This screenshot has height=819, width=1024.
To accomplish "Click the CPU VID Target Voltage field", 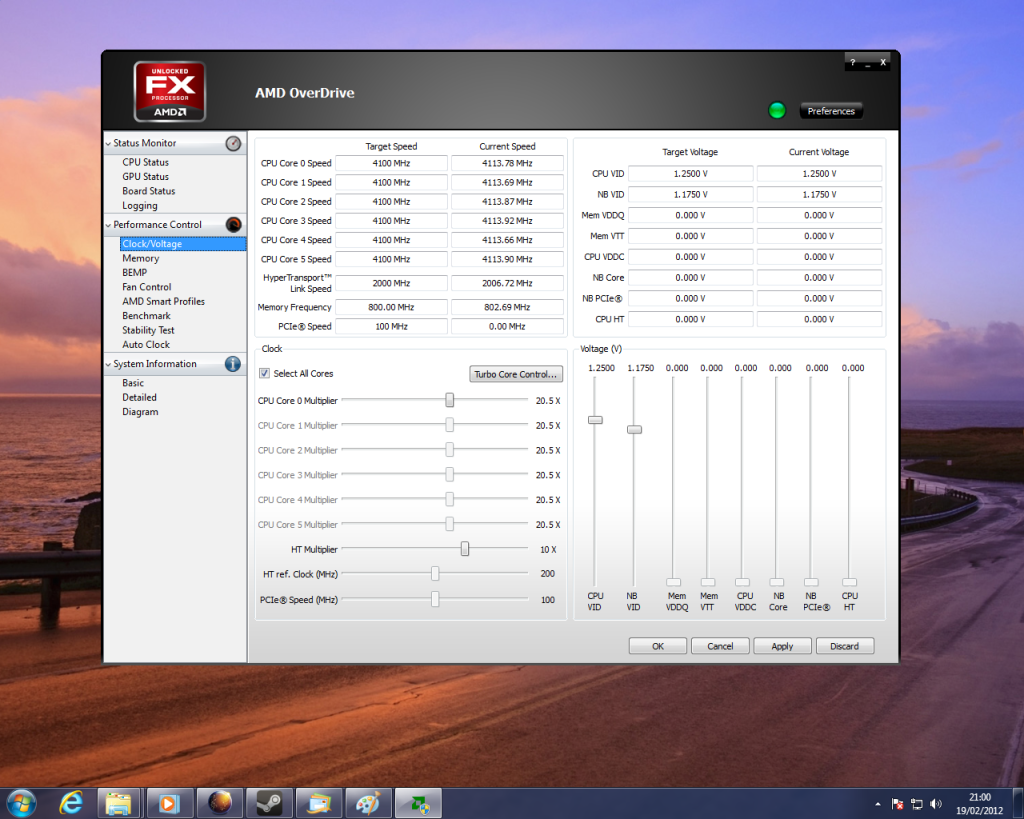I will pyautogui.click(x=690, y=174).
